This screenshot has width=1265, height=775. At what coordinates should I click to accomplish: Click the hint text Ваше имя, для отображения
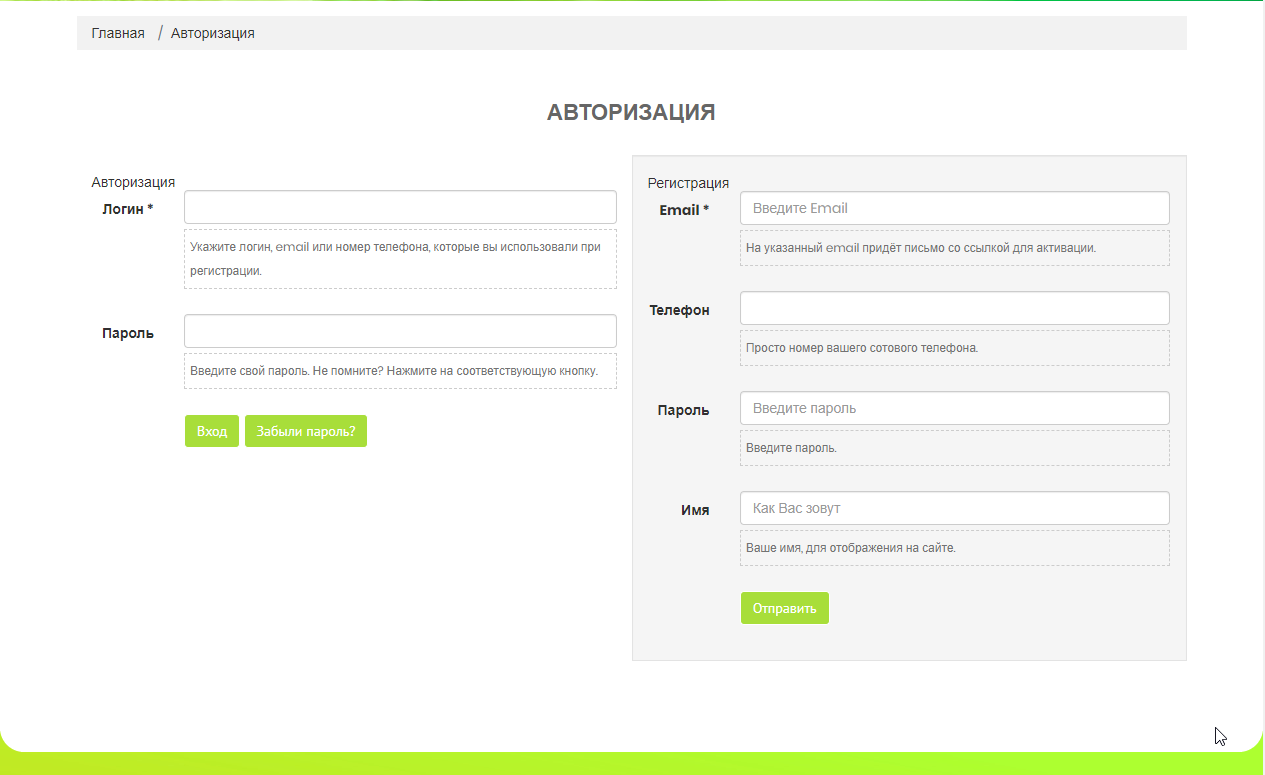(x=850, y=548)
